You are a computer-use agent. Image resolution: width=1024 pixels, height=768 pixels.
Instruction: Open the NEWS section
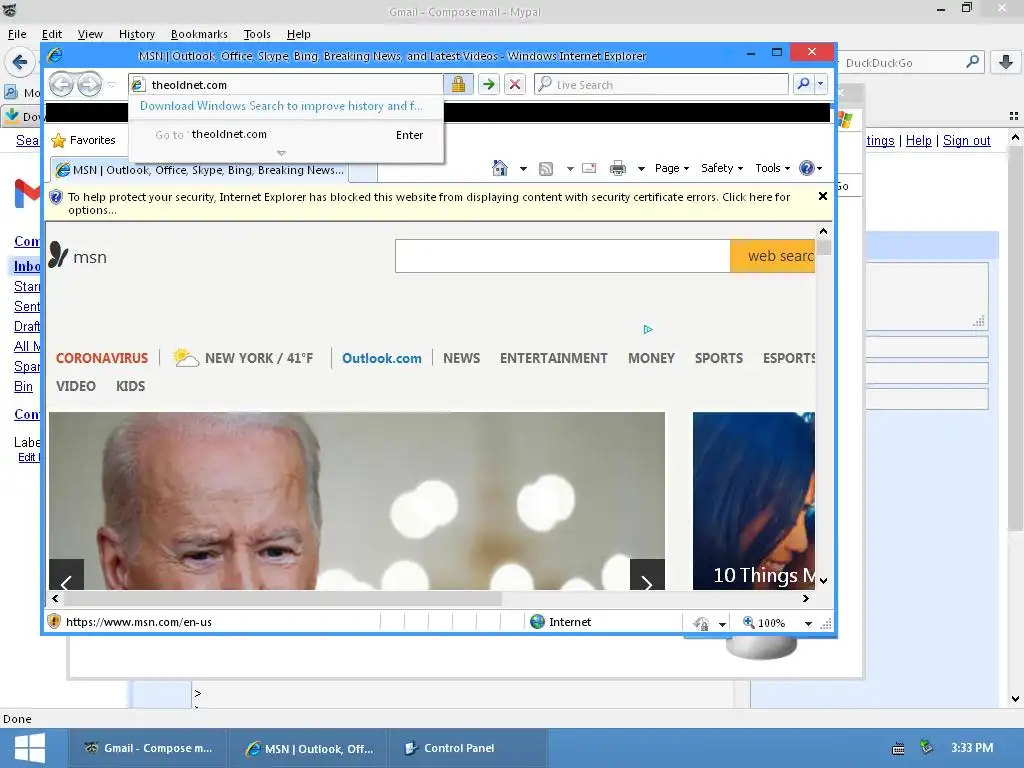462,358
